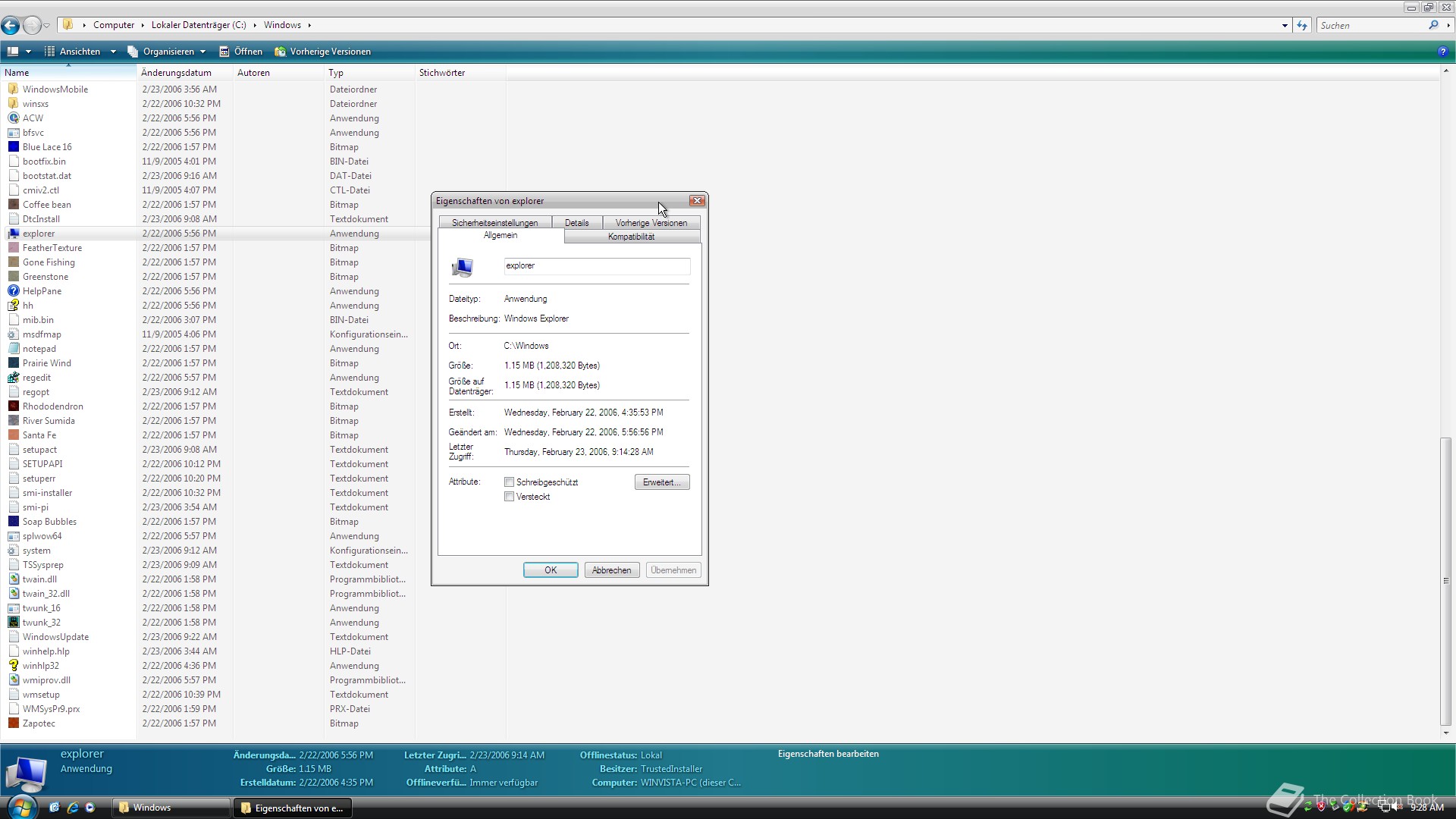Click the search magnifier icon

[x=1433, y=25]
